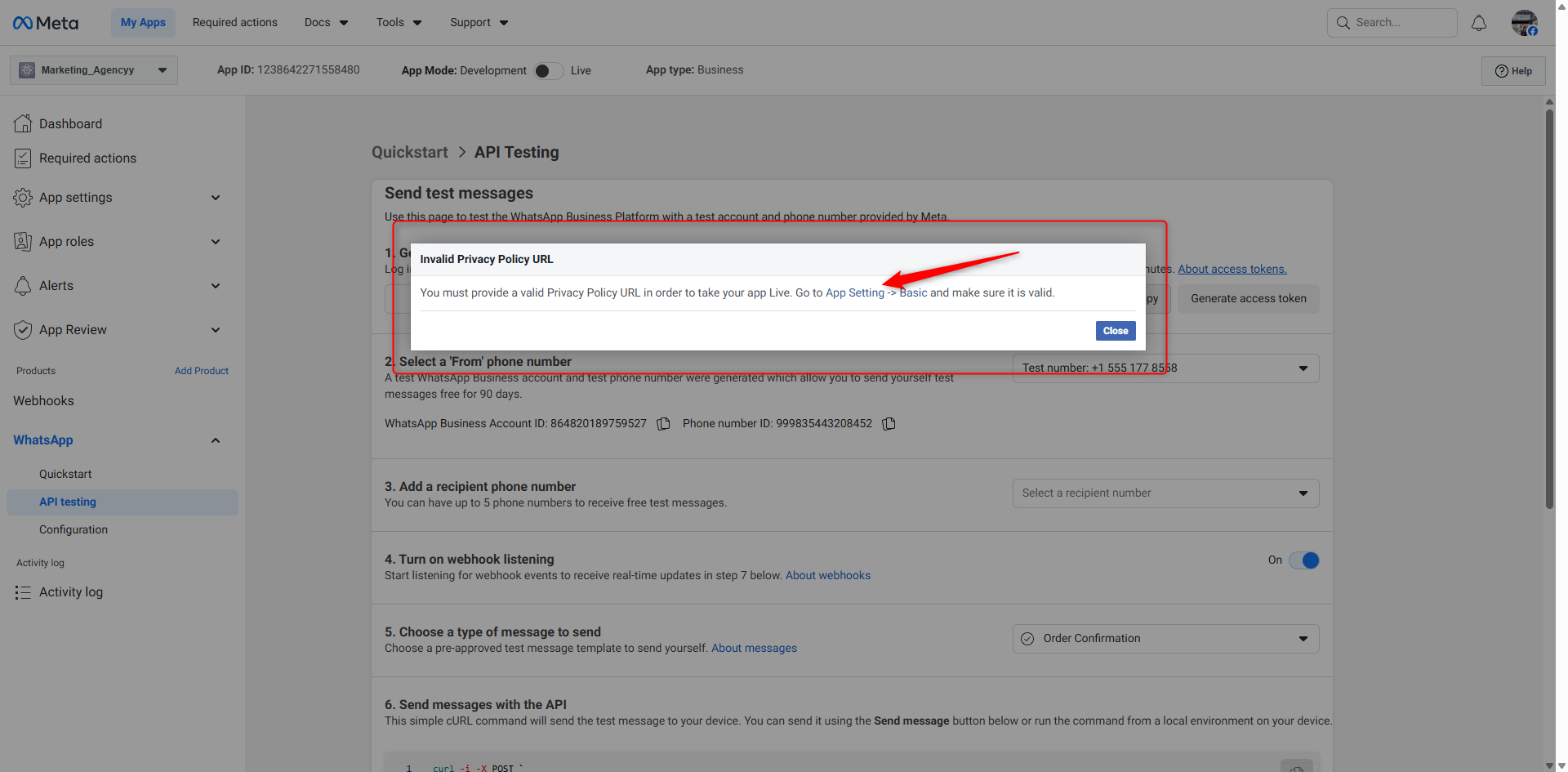Click the page vertical scrollbar
The width and height of the screenshot is (1568, 772).
pyautogui.click(x=1549, y=309)
